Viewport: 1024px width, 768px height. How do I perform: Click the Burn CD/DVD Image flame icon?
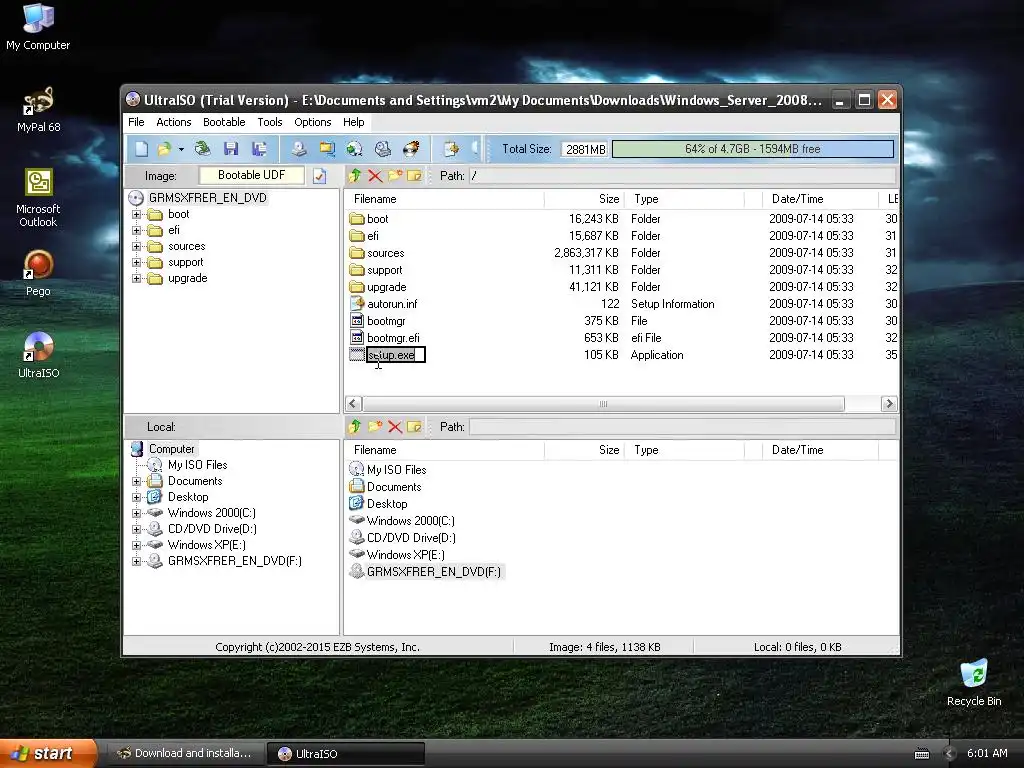[411, 149]
